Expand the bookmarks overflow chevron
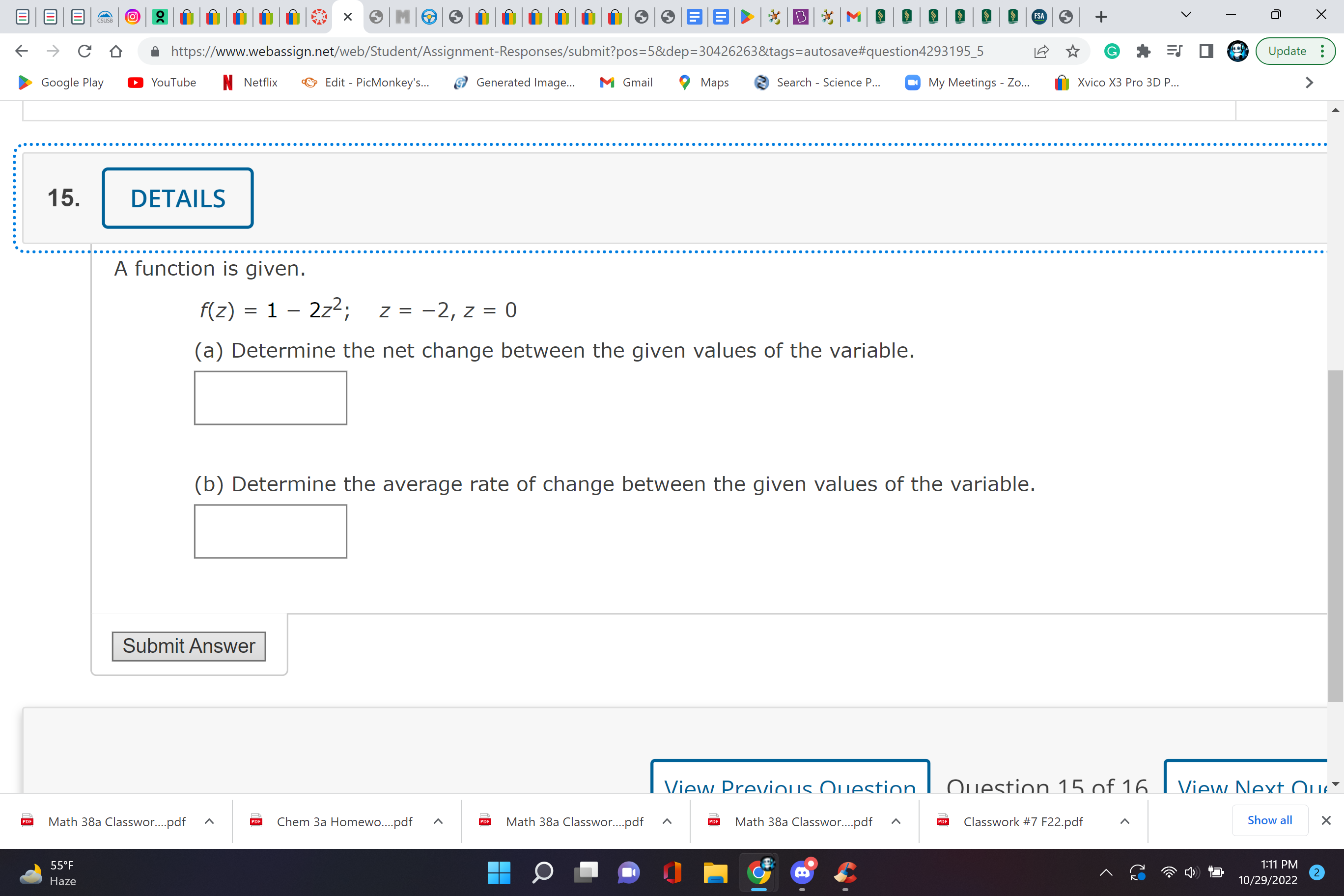Viewport: 1344px width, 896px height. point(1309,83)
